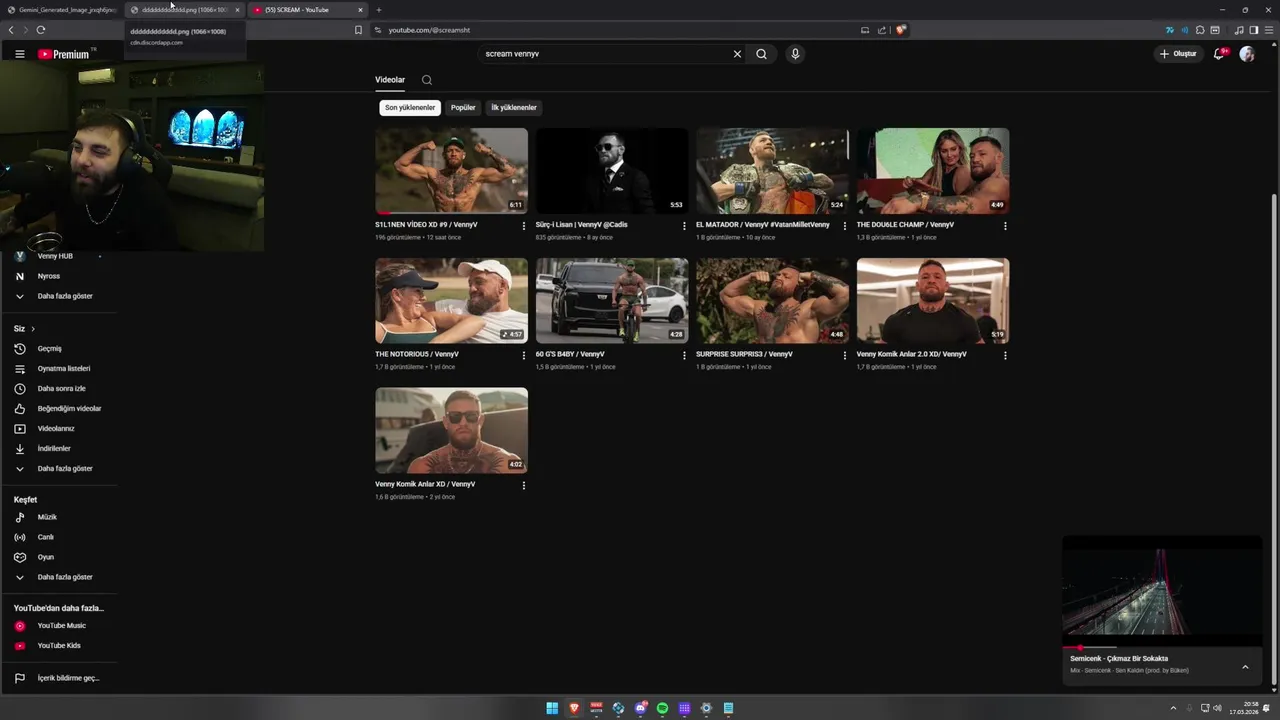1280x720 pixels.
Task: Open a new browser tab
Action: tap(378, 10)
